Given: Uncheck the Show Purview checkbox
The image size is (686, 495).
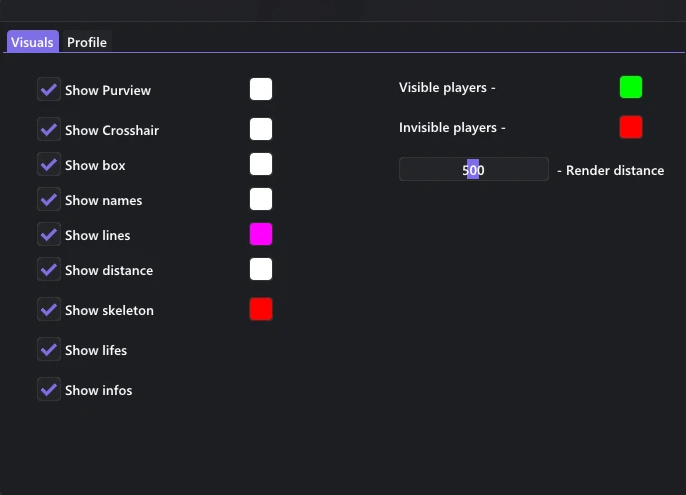Looking at the screenshot, I should tap(49, 90).
